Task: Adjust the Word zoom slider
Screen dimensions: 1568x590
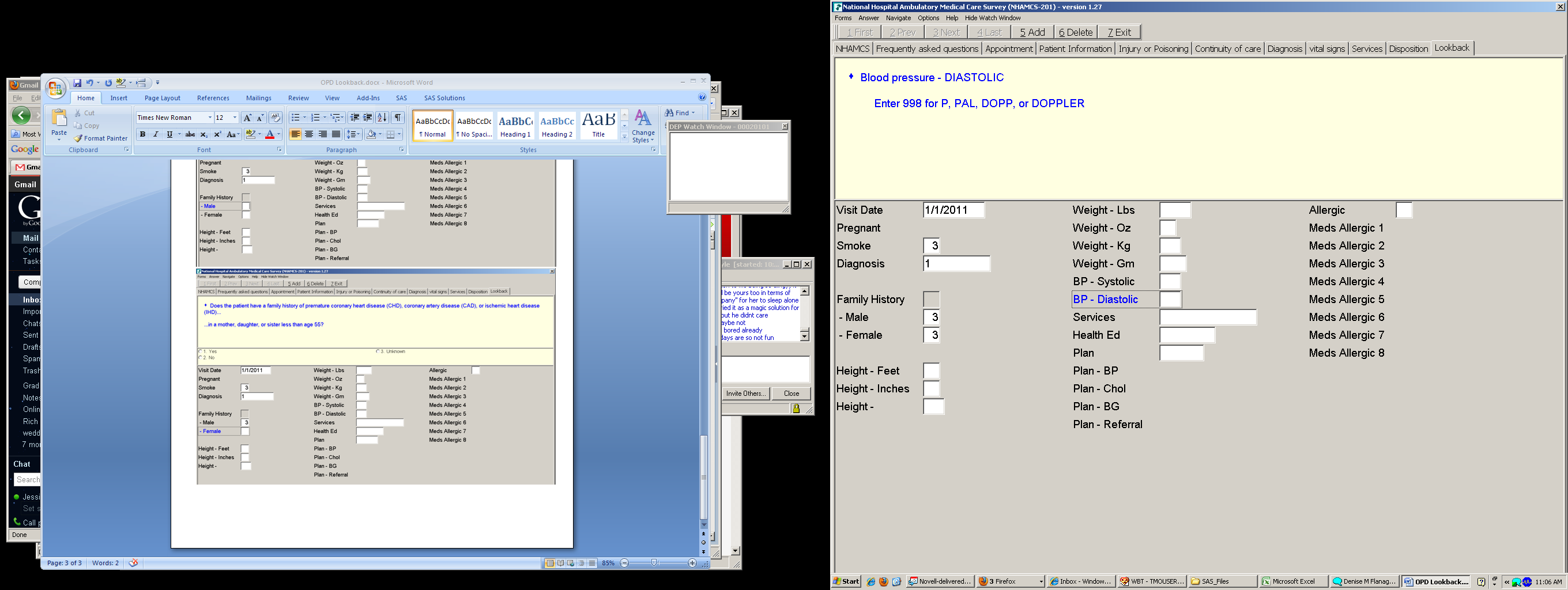Action: pos(654,563)
